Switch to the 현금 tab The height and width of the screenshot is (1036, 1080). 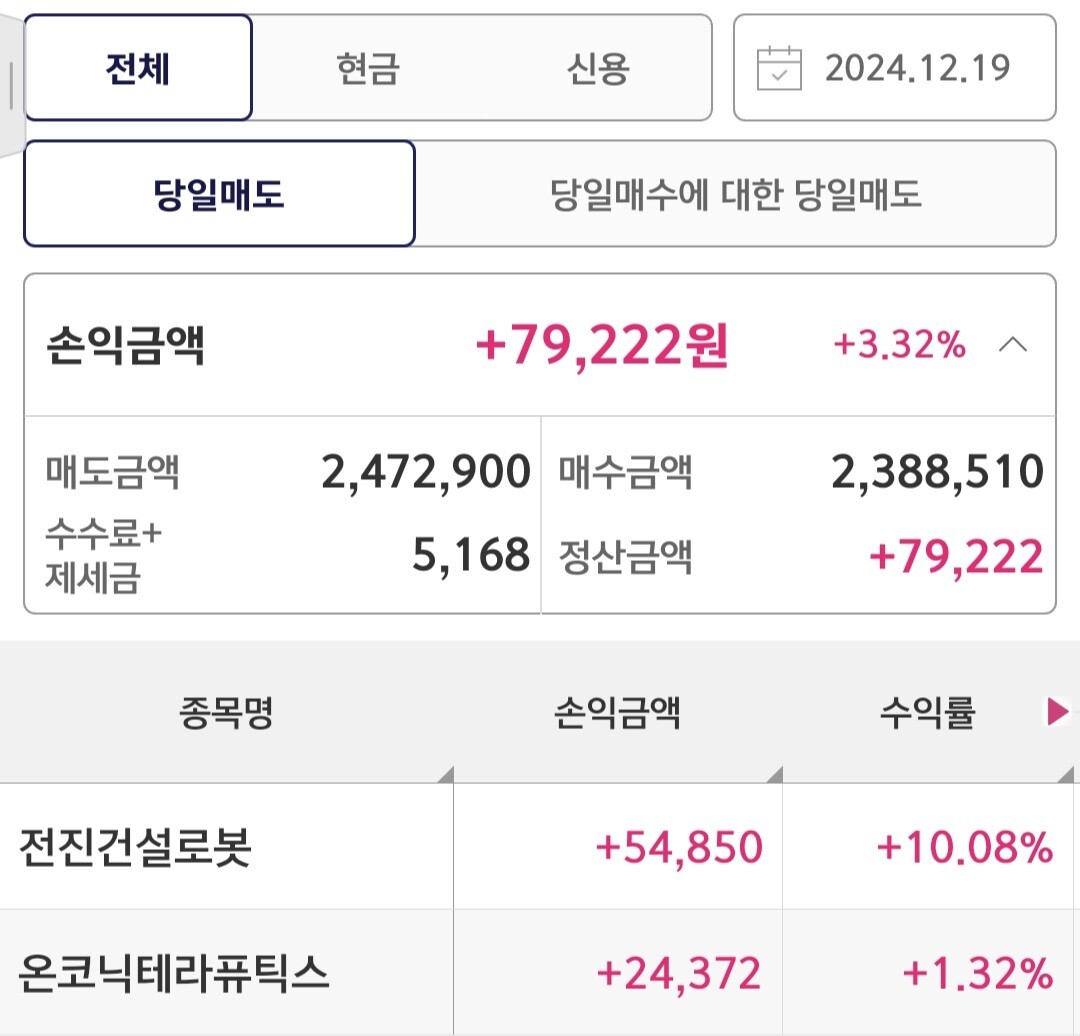pyautogui.click(x=368, y=68)
